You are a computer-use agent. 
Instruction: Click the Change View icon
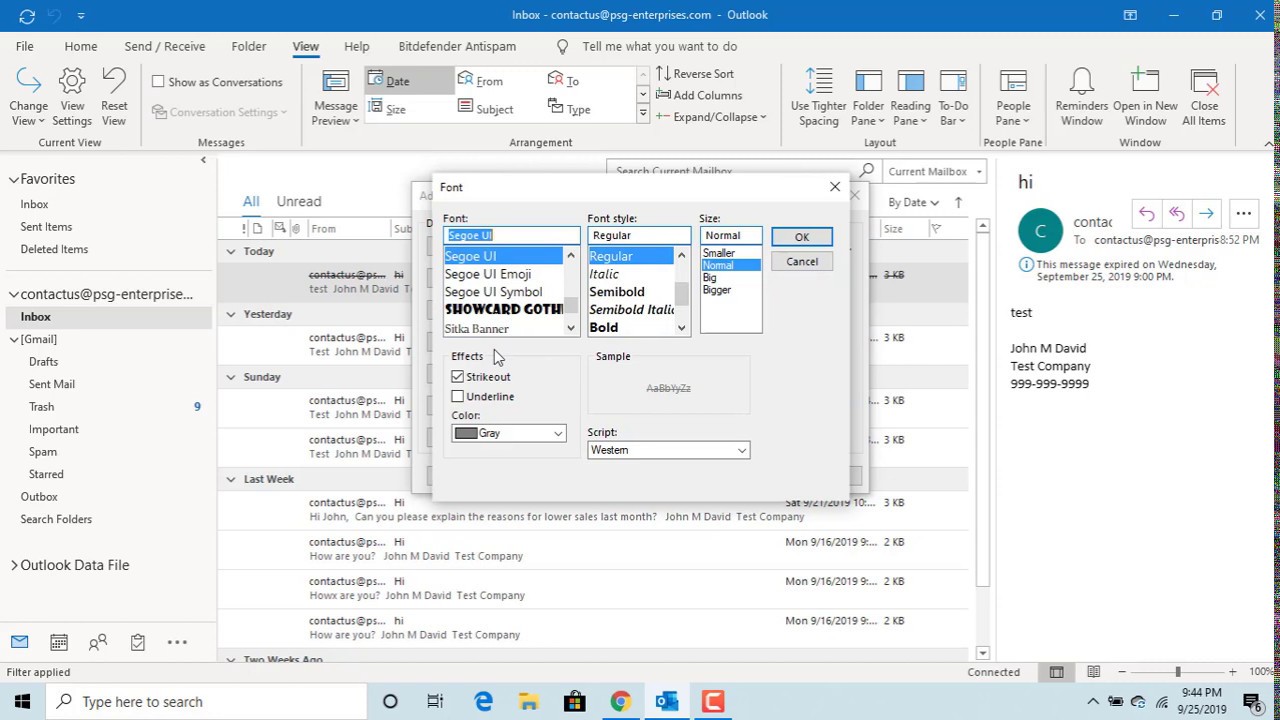28,97
